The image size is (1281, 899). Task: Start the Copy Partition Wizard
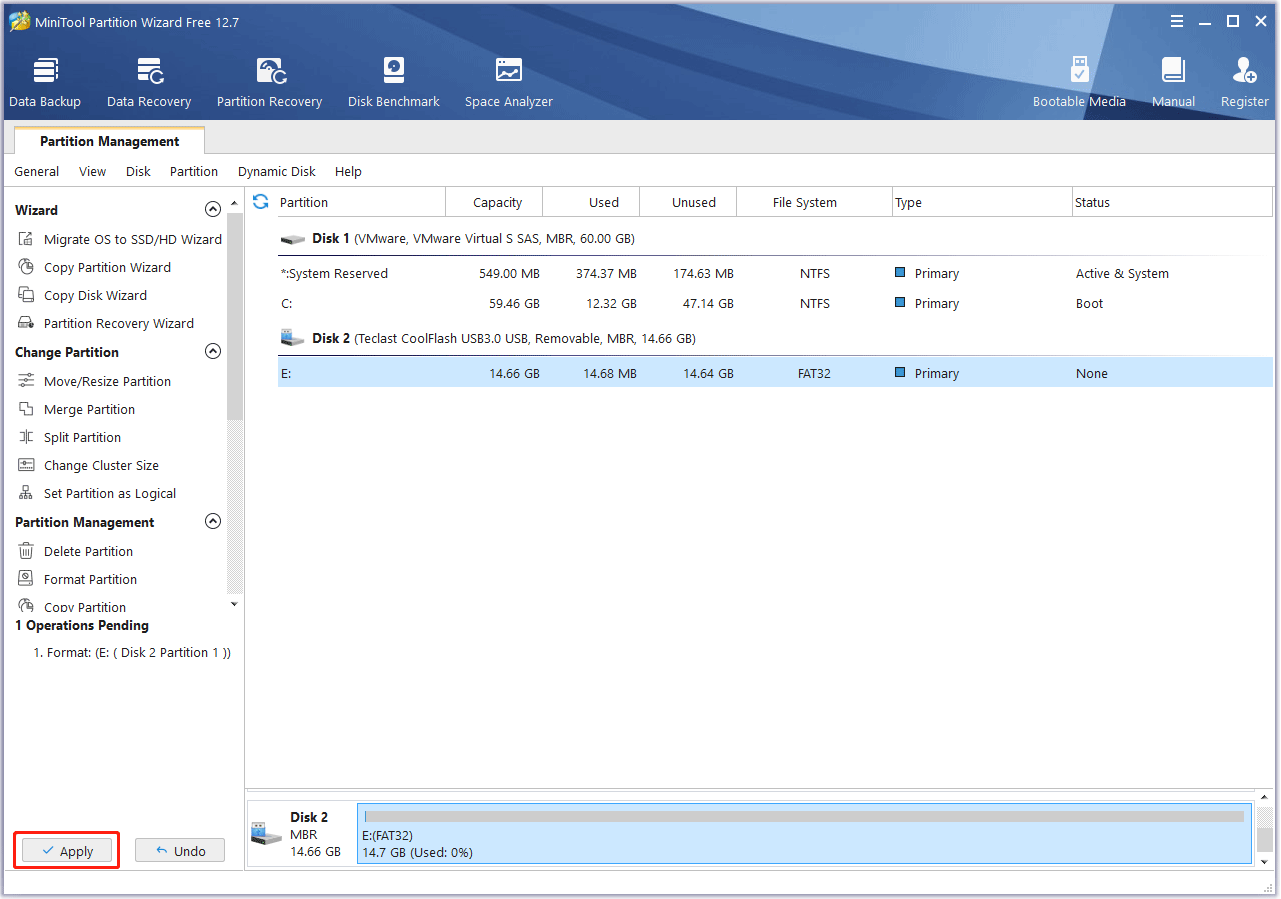95,267
